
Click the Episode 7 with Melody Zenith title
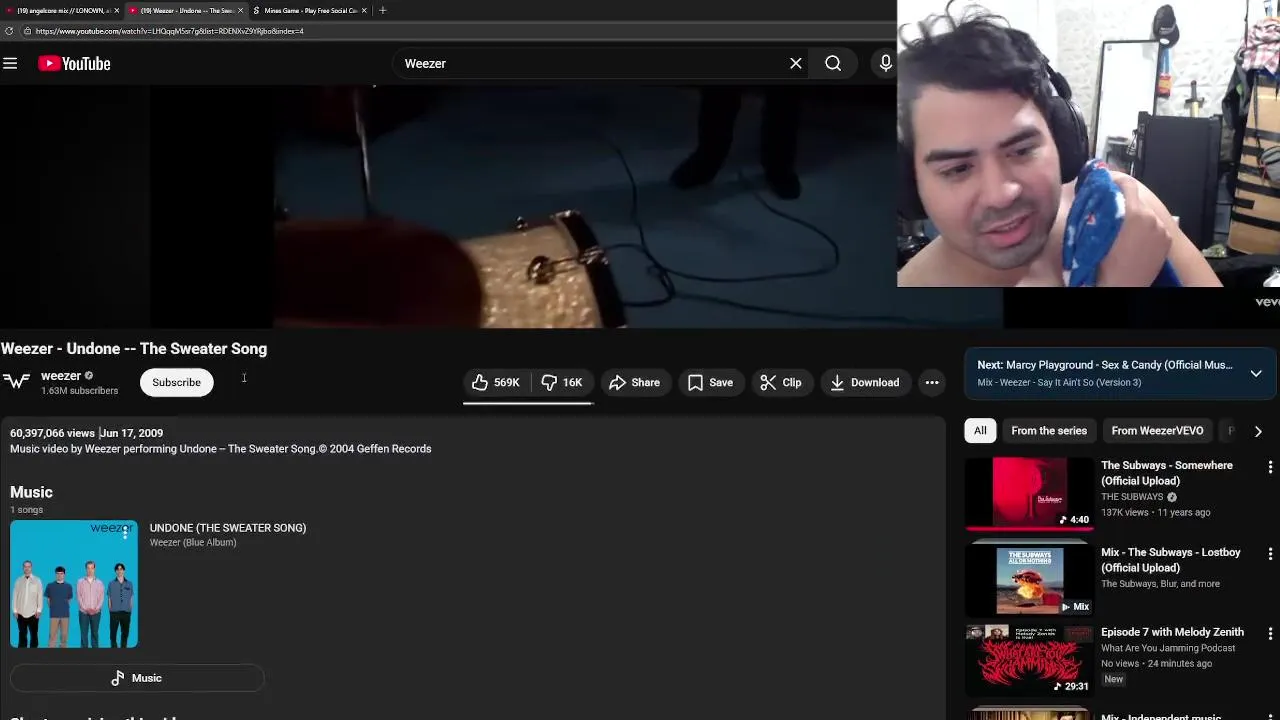[x=1172, y=632]
